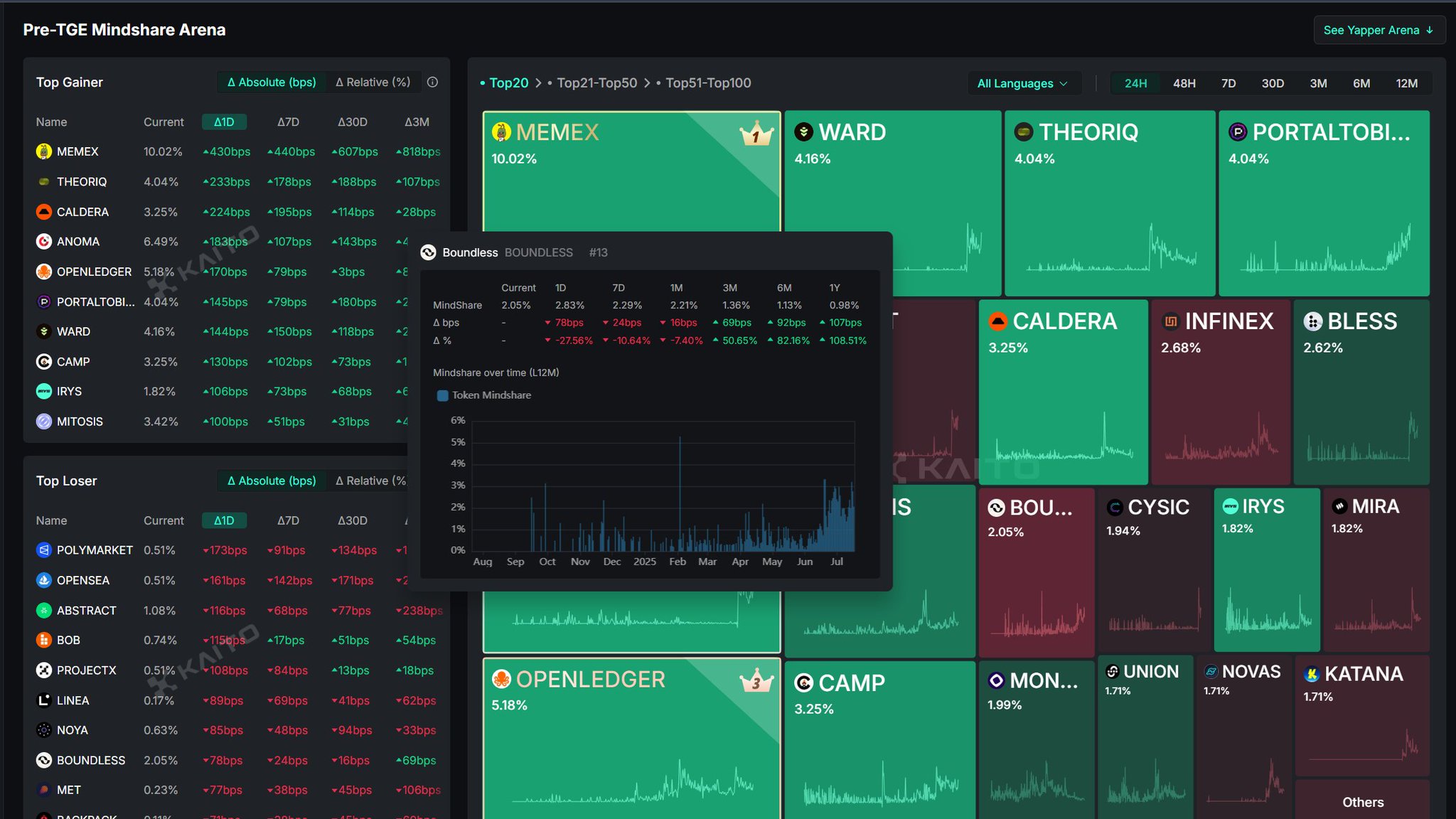This screenshot has width=1456, height=819.
Task: Open the NOVAS treemap tile
Action: click(1243, 737)
